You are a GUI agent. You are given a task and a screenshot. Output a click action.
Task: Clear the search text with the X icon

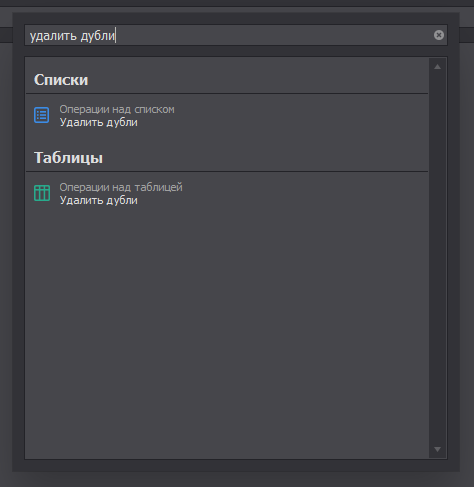click(x=439, y=35)
